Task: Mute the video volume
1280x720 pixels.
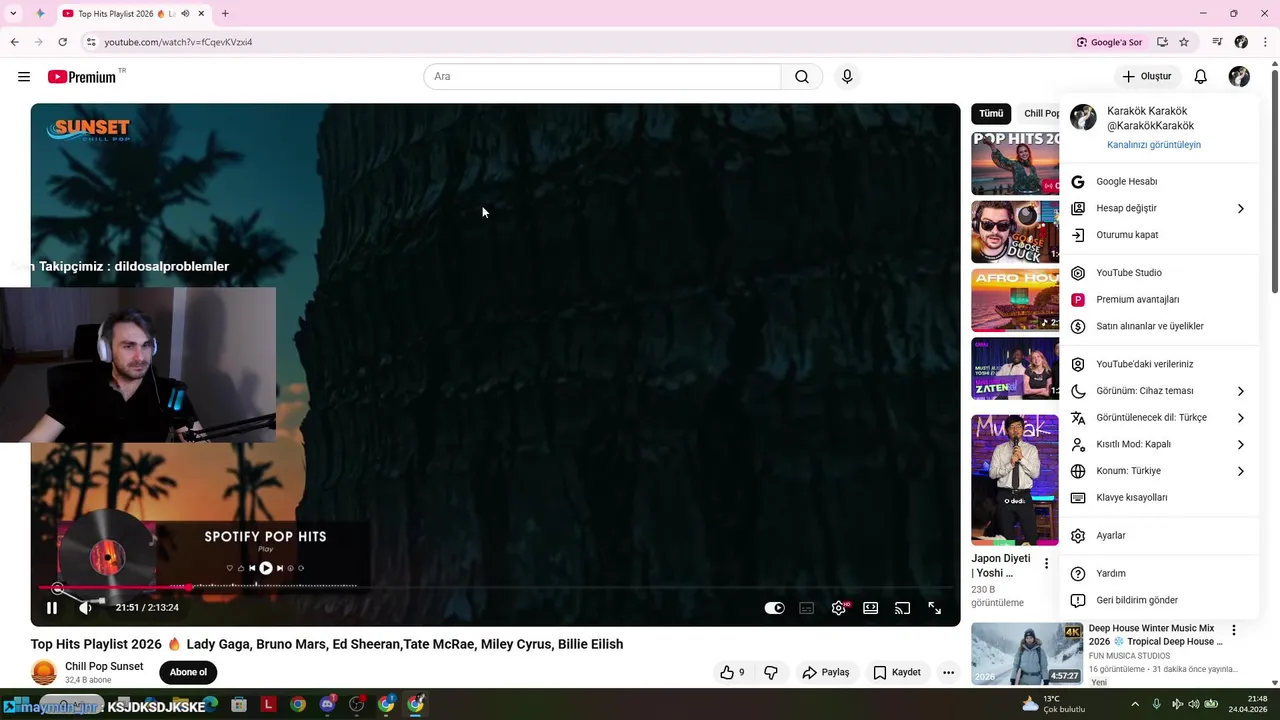Action: [86, 608]
